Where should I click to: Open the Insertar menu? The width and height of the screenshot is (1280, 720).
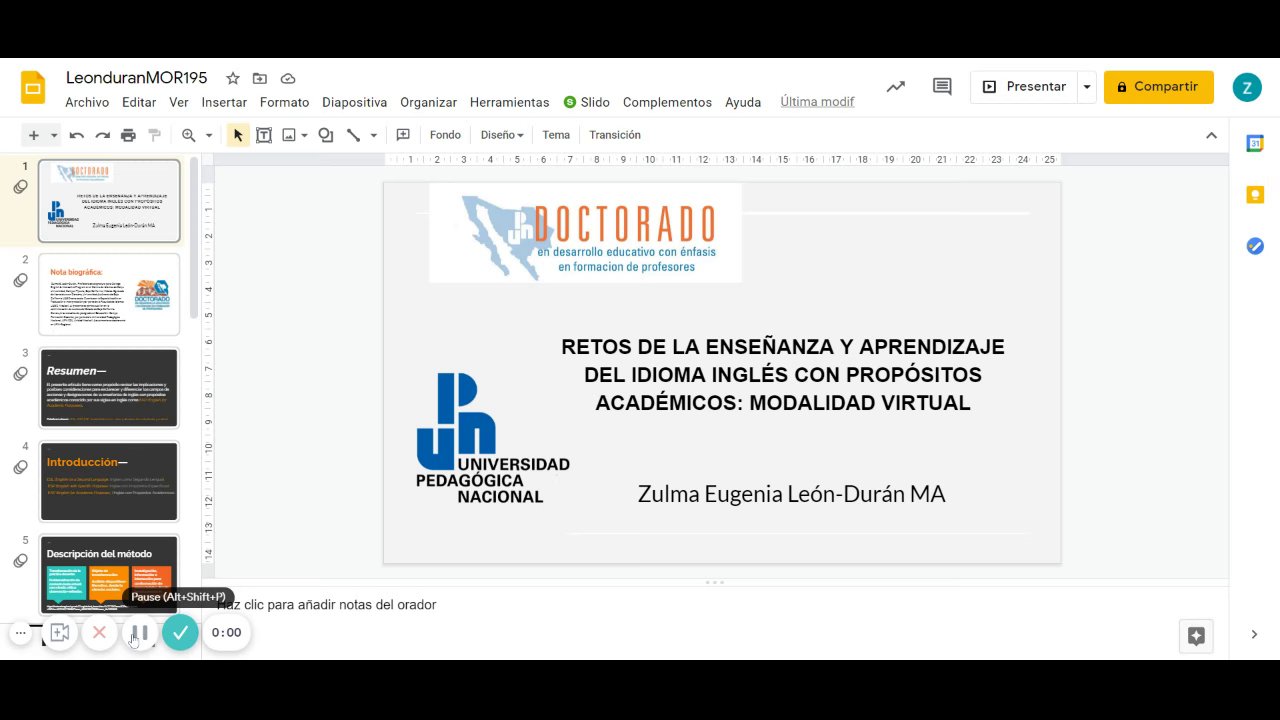[224, 102]
